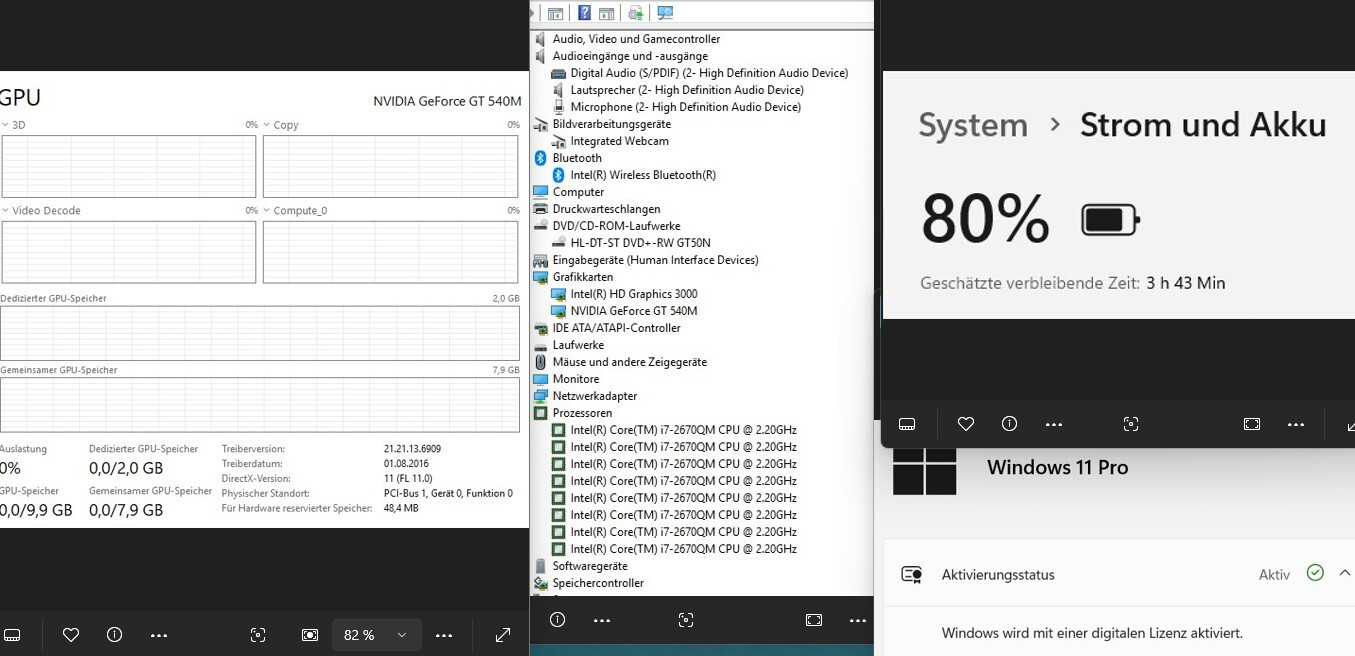
Task: Select the Laufwerke category
Action: (x=580, y=345)
